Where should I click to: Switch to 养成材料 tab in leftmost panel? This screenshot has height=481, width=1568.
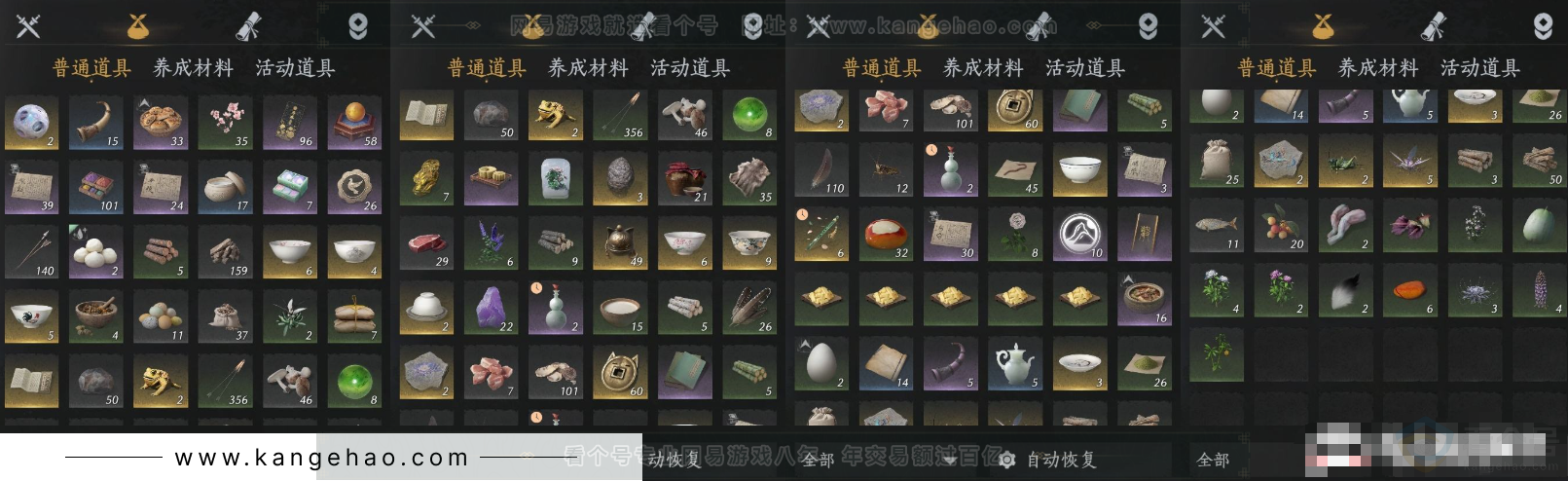[x=193, y=68]
